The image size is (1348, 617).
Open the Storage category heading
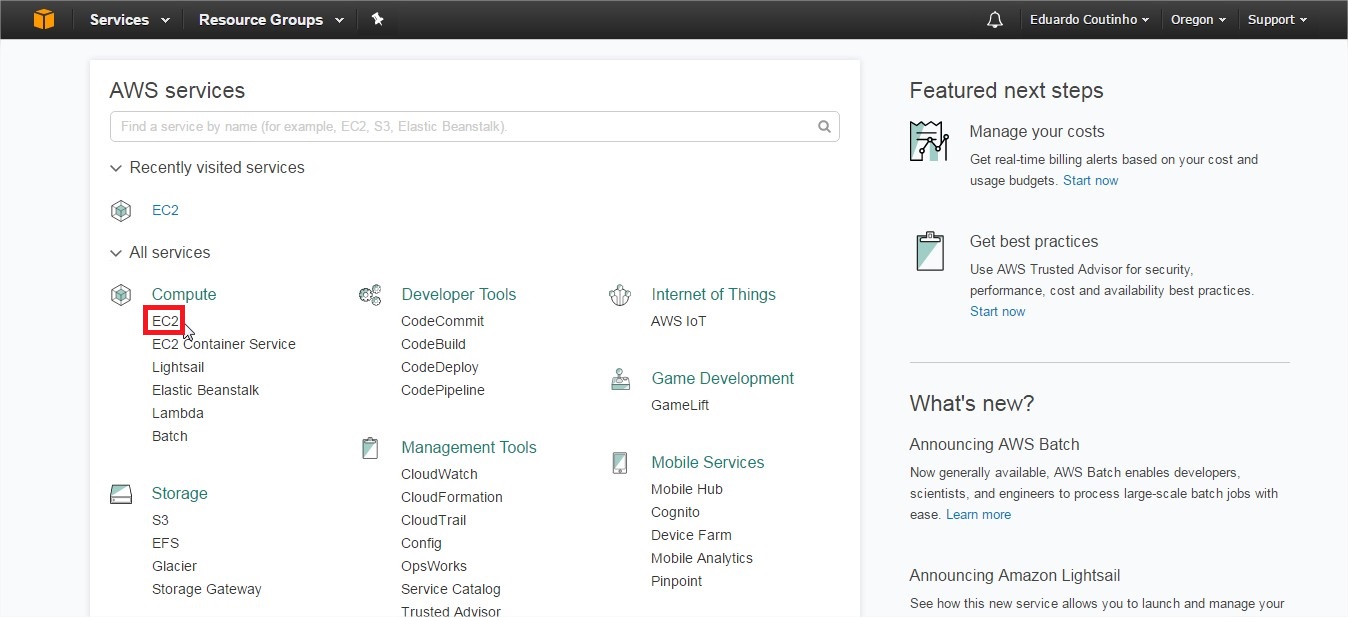click(180, 493)
